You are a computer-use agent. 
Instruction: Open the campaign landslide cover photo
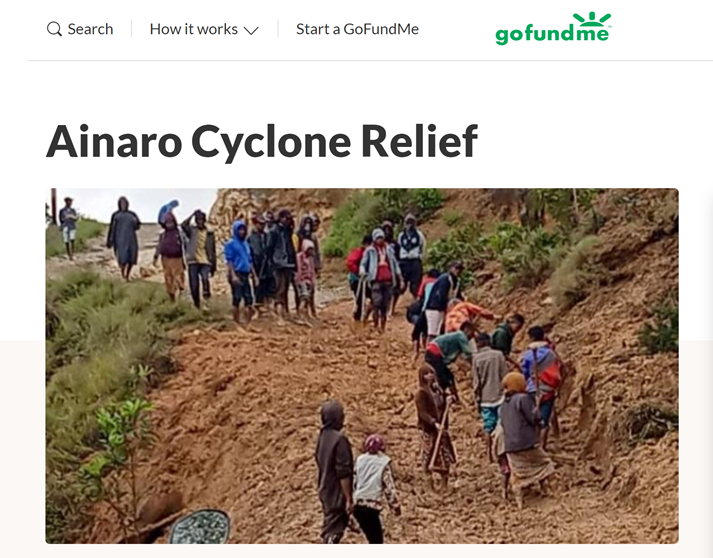pyautogui.click(x=362, y=366)
